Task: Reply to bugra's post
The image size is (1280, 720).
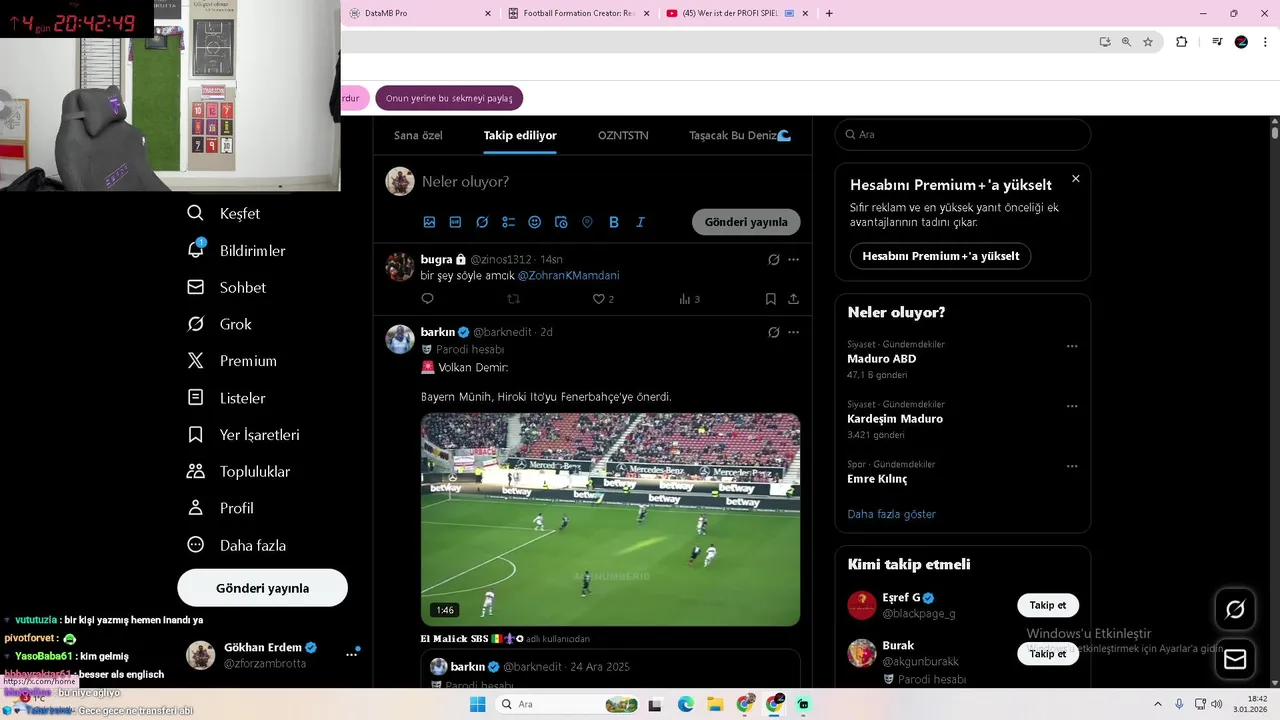Action: [428, 299]
